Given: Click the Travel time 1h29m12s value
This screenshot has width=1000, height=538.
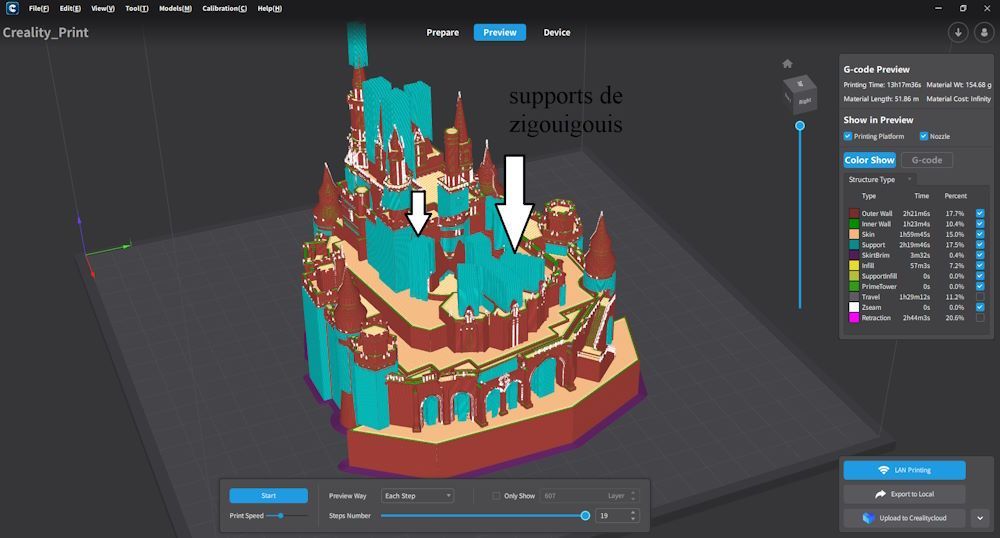Looking at the screenshot, I should [x=915, y=297].
